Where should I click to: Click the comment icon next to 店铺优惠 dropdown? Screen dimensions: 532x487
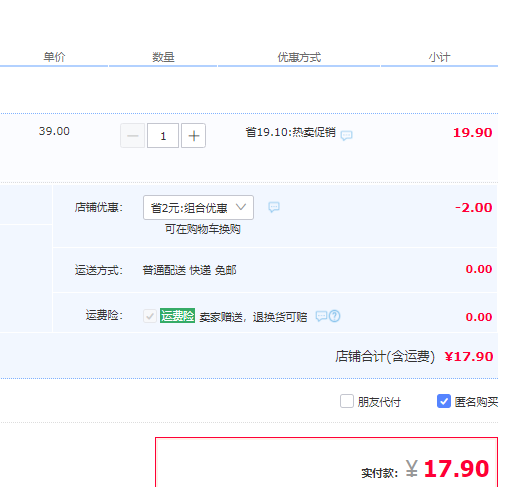click(274, 207)
